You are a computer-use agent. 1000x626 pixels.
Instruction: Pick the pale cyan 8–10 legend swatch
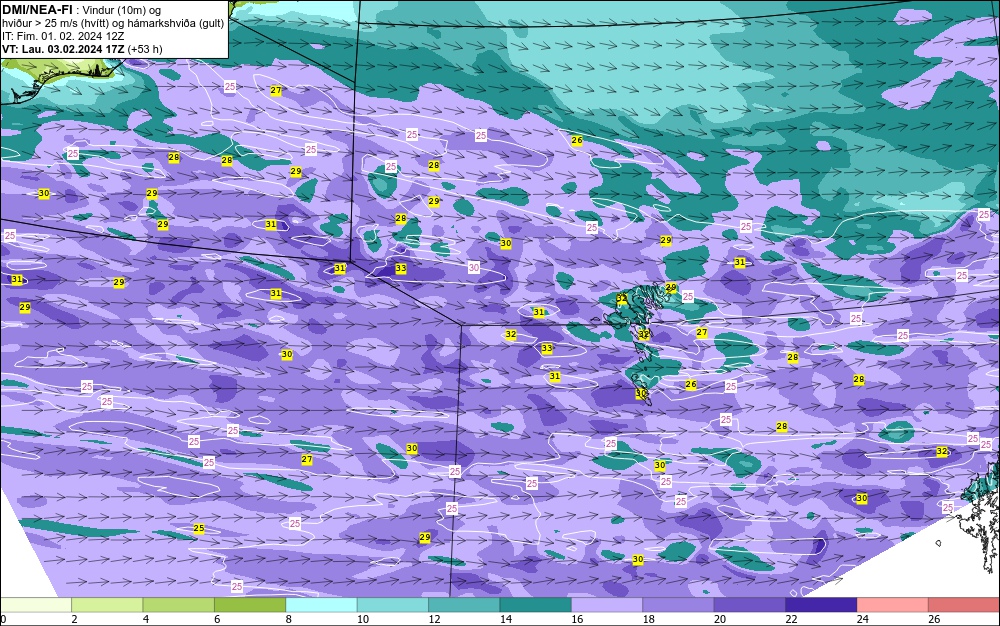tap(321, 605)
